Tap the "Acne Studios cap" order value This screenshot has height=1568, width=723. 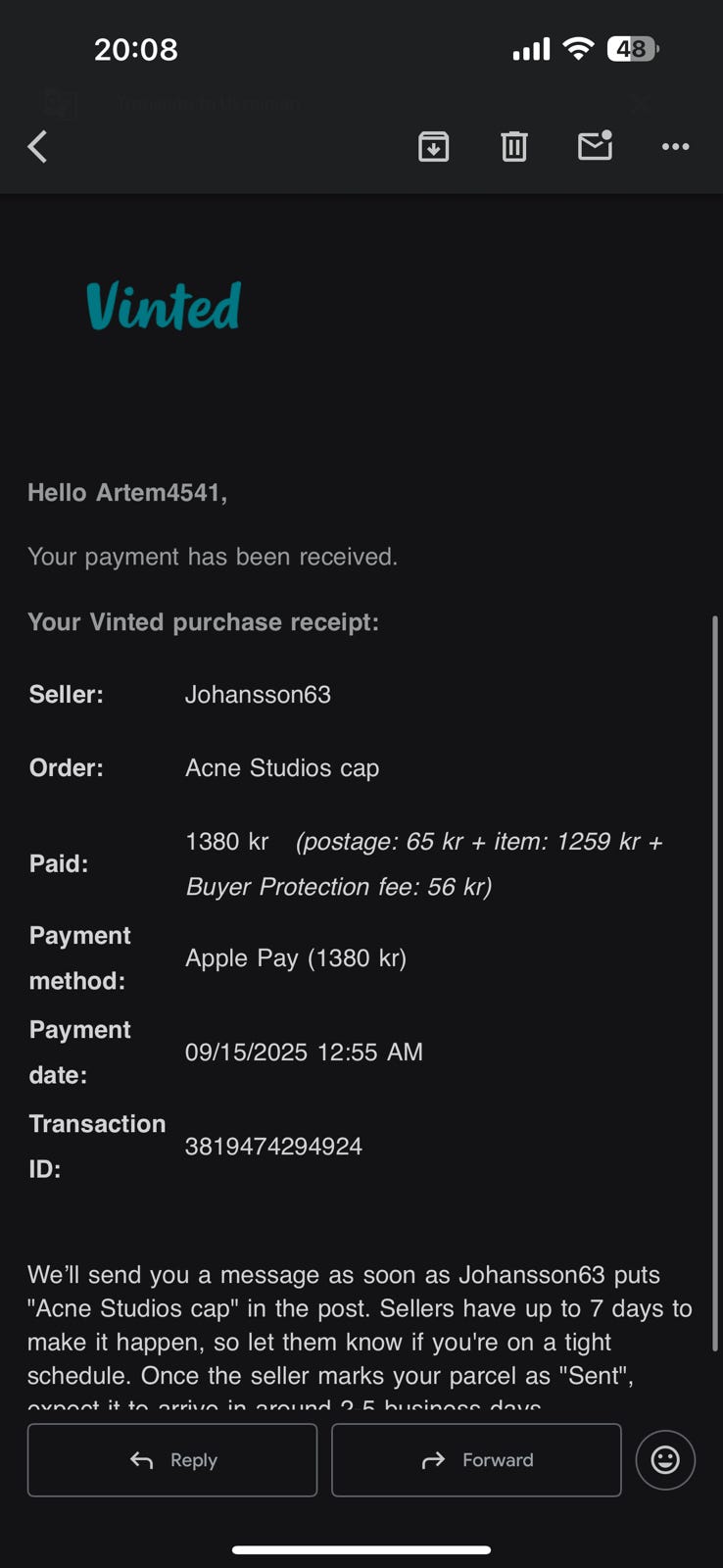click(282, 768)
